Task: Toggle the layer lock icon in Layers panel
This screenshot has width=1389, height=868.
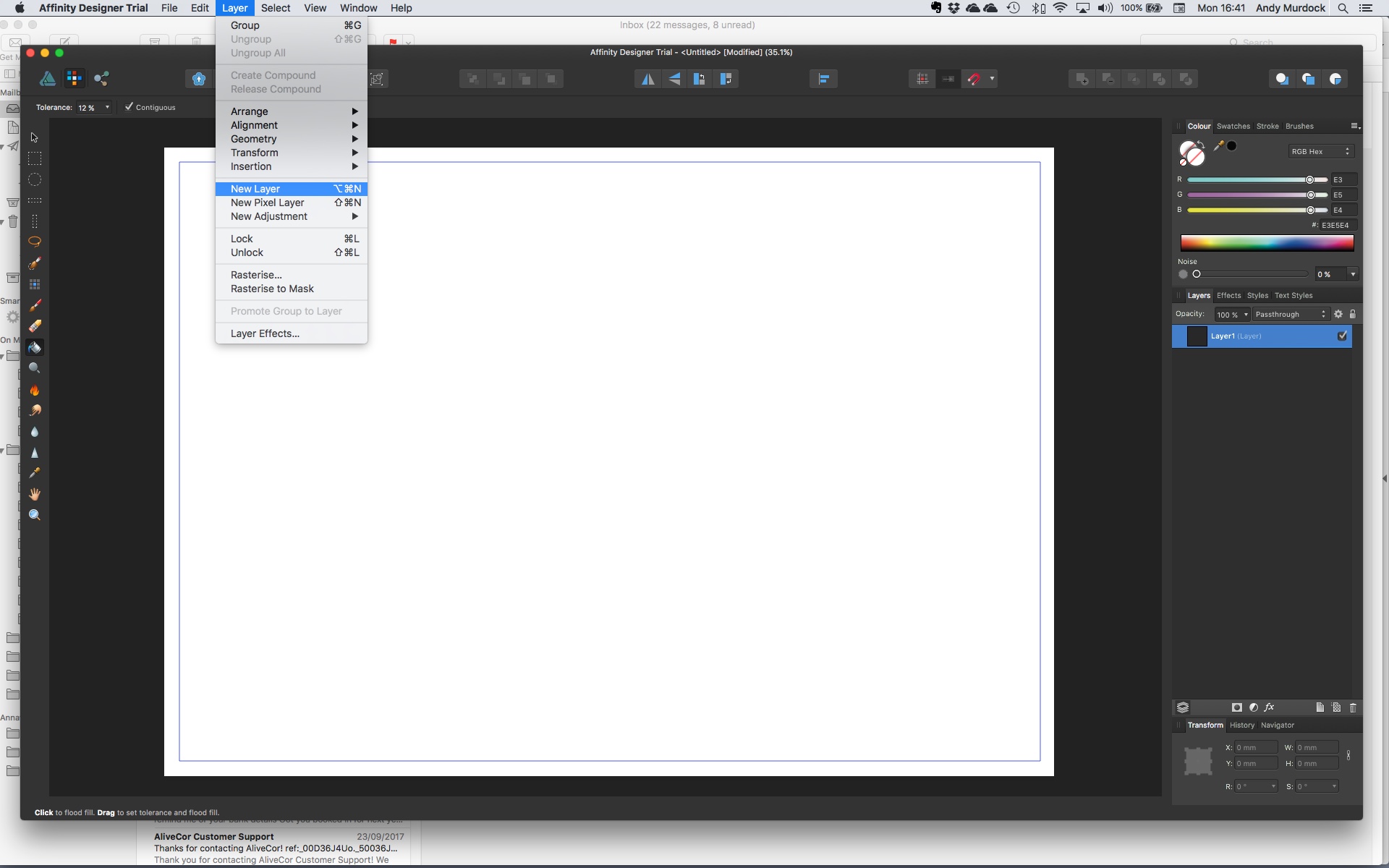Action: tap(1353, 314)
